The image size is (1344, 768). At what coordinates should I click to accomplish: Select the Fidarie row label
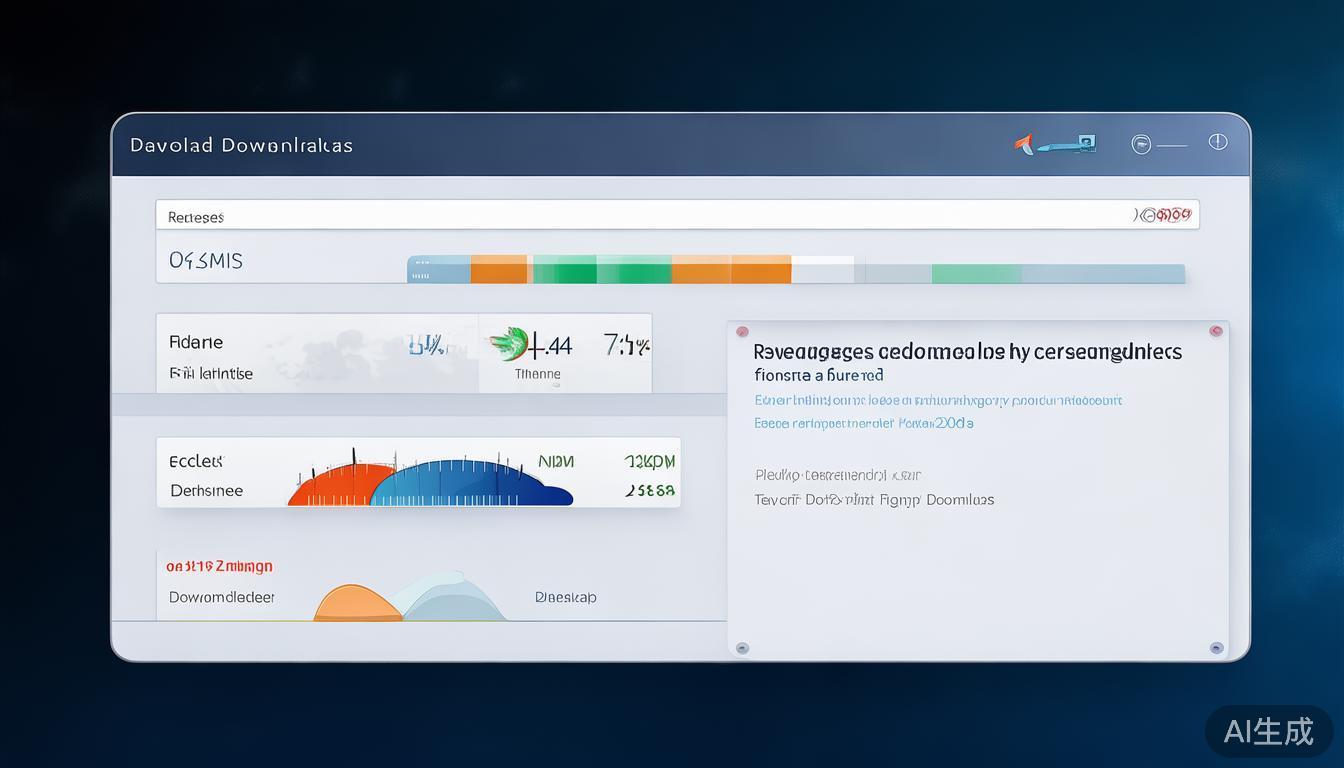(196, 342)
